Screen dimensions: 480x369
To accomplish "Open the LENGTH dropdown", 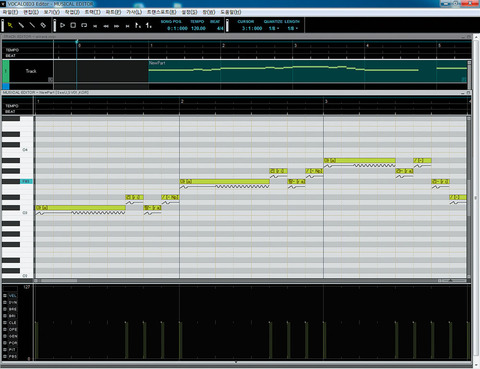I will [x=293, y=29].
